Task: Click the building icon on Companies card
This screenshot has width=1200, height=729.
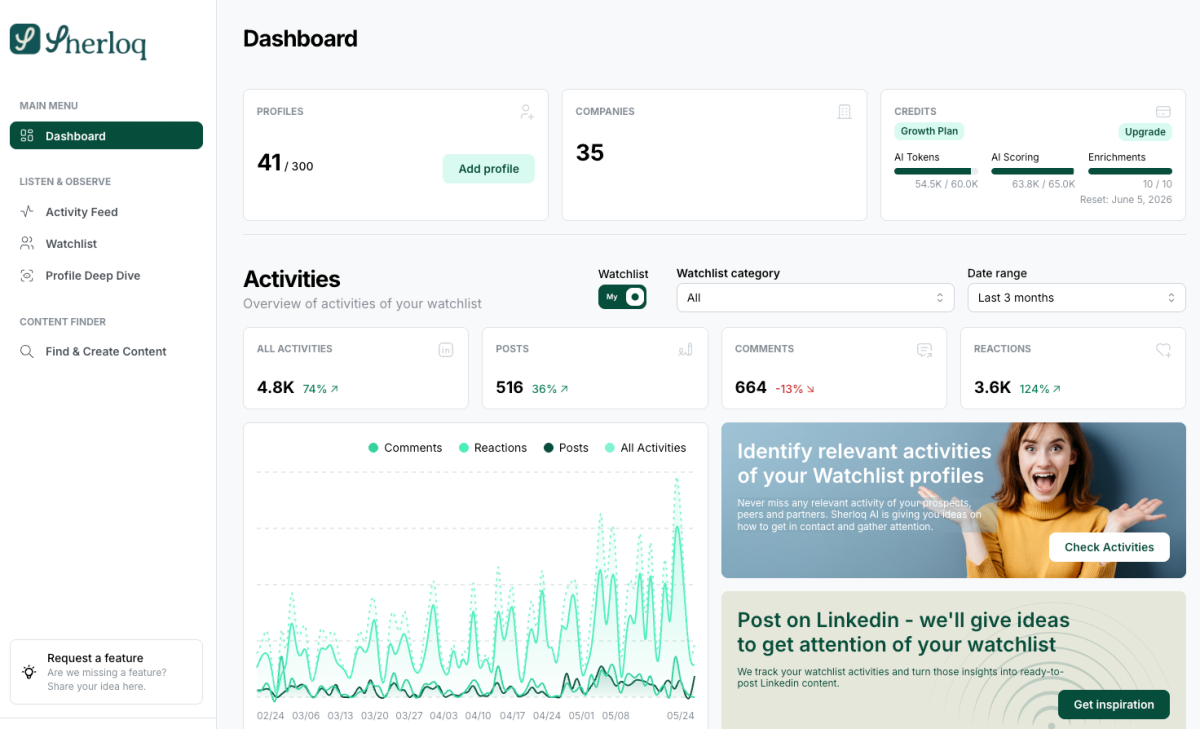Action: coord(845,112)
